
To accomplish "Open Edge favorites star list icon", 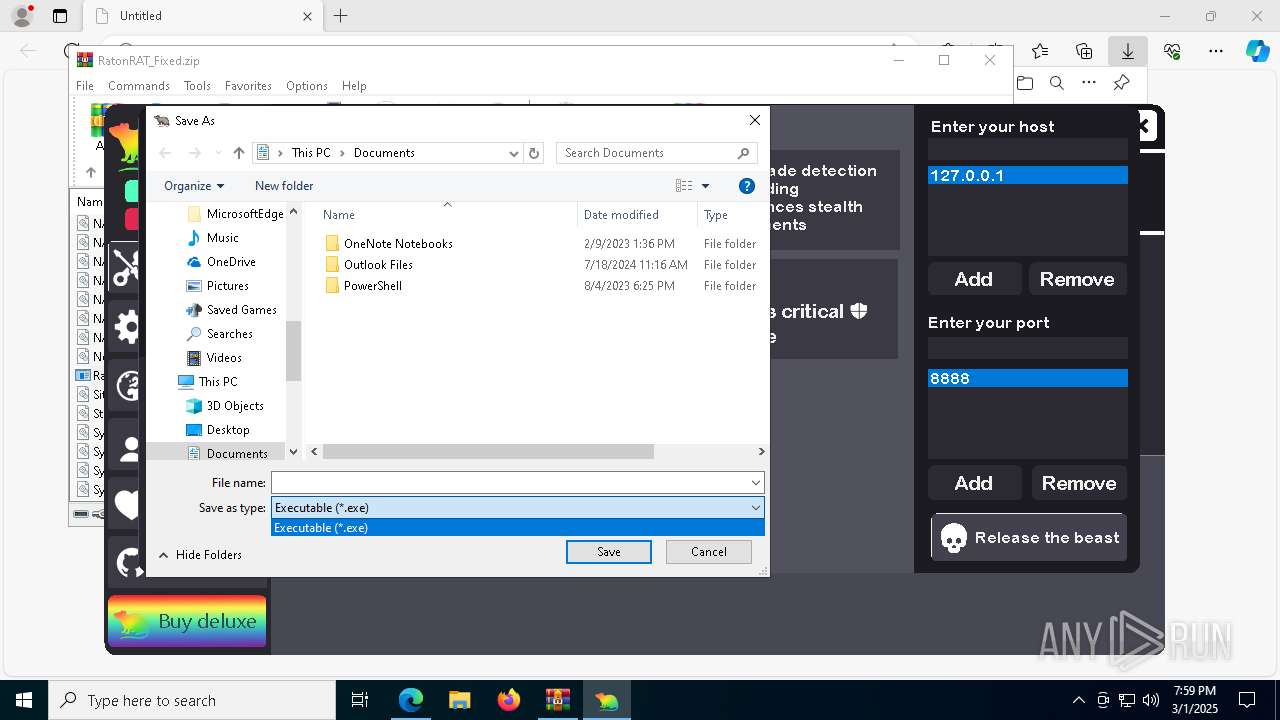I will (x=1040, y=51).
